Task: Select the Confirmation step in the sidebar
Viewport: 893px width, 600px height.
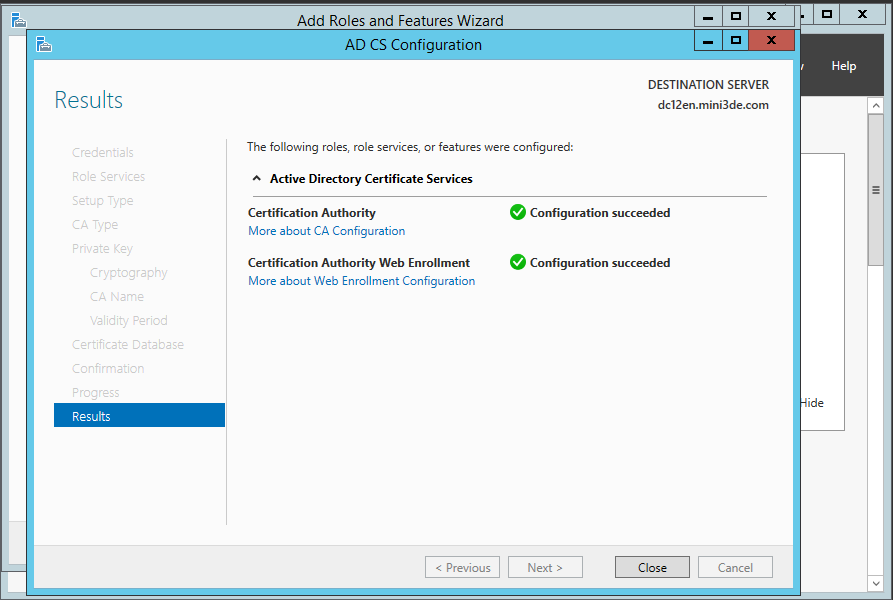Action: click(x=108, y=369)
